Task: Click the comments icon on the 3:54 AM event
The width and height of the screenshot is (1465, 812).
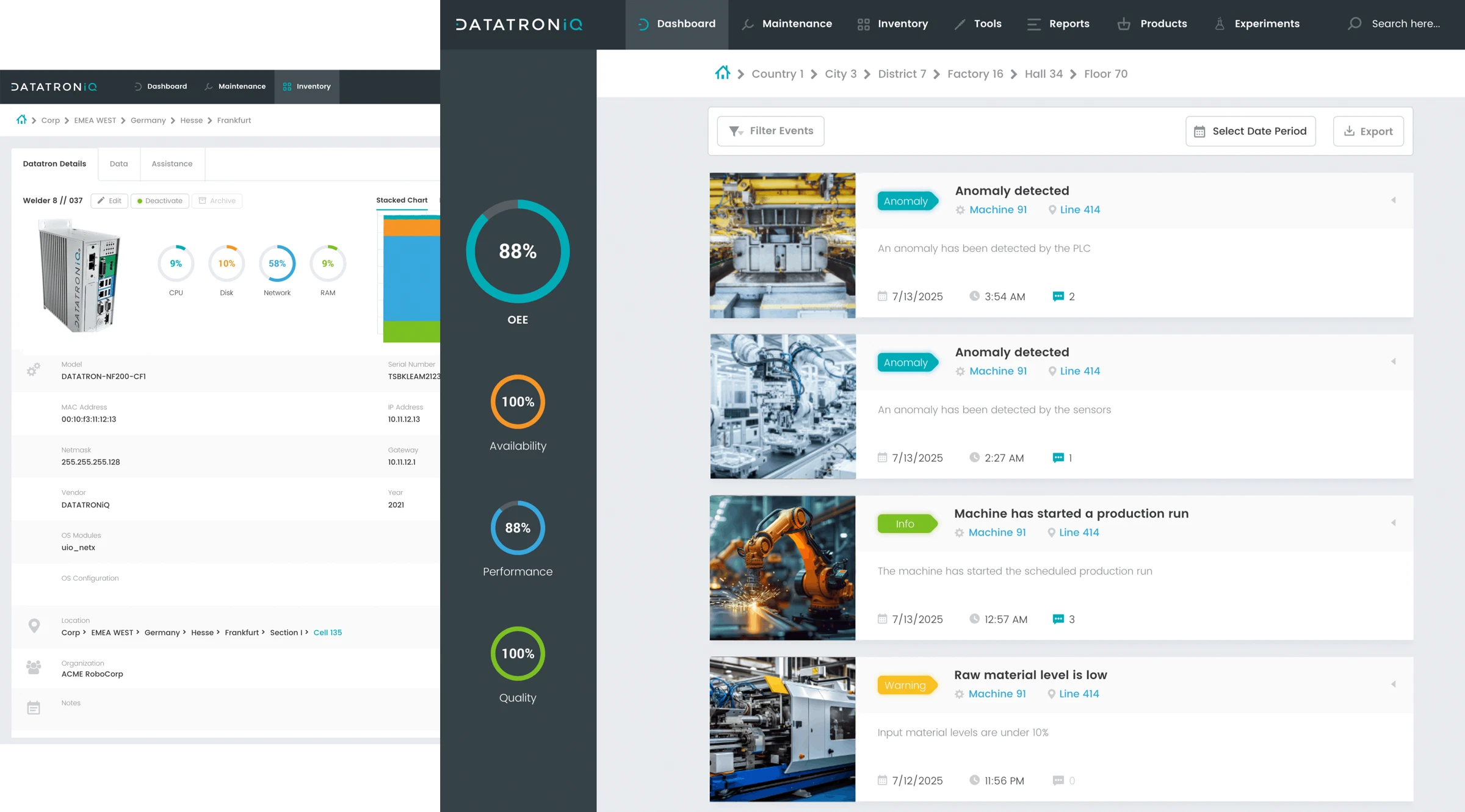Action: pos(1058,296)
